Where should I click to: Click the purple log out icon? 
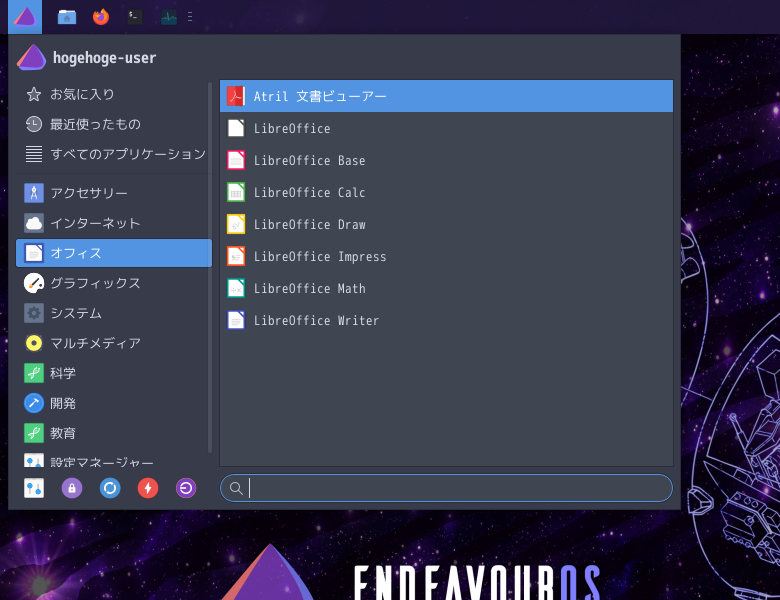pos(186,488)
